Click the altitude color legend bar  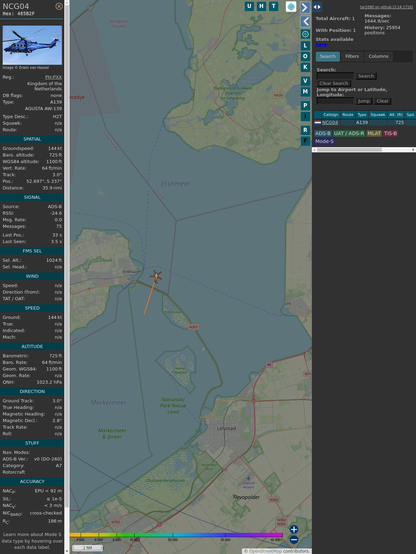click(x=176, y=535)
